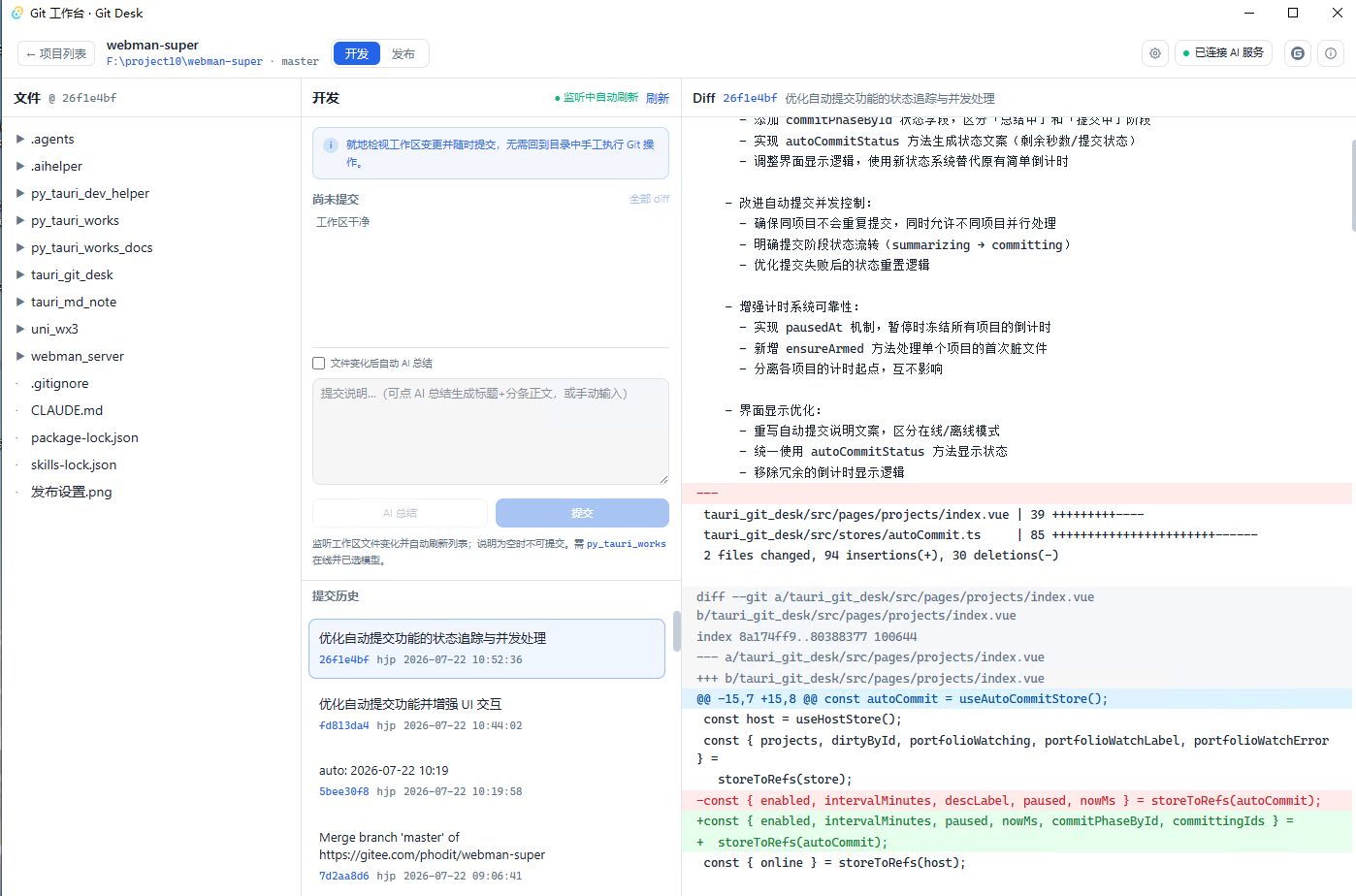Click the py_tauri_works model link
1356x896 pixels.
tap(626, 544)
